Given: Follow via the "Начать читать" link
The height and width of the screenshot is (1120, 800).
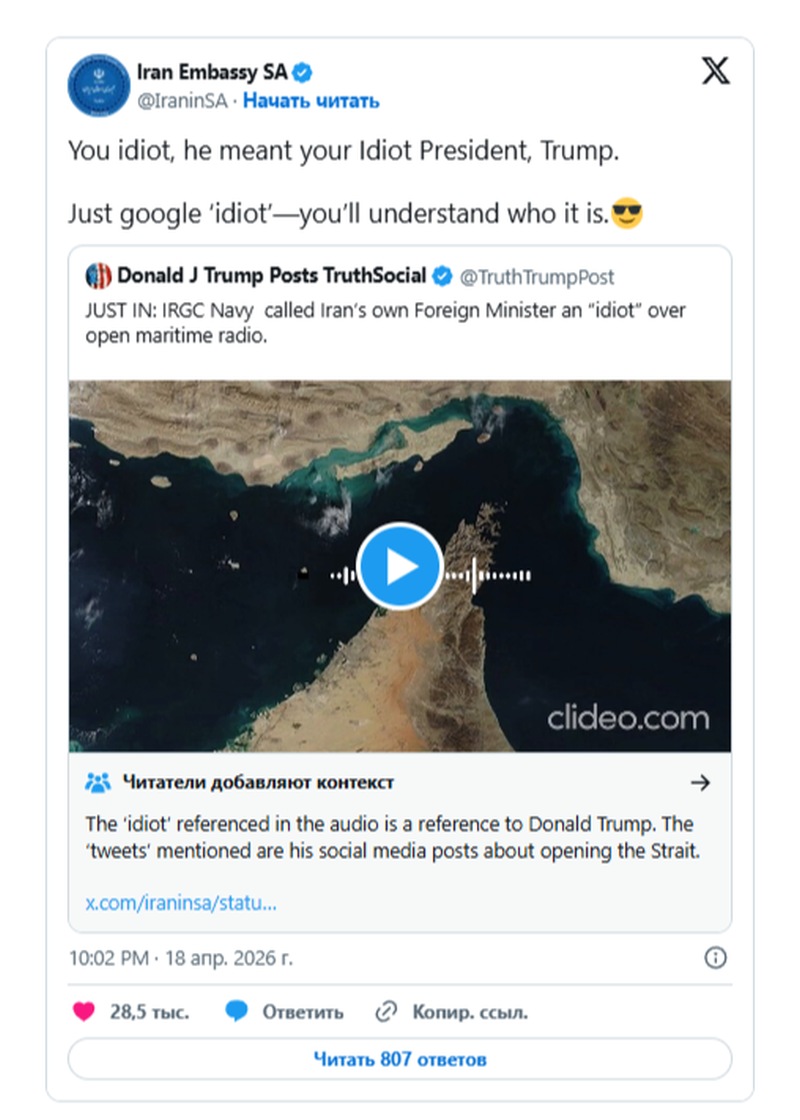Looking at the screenshot, I should tap(311, 101).
